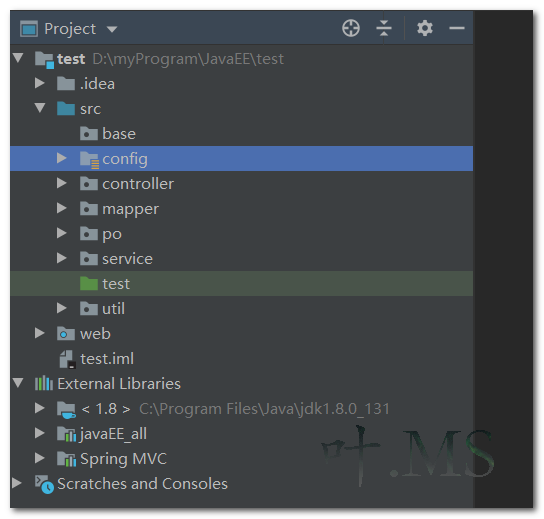Select the highlighted 'config' label
This screenshot has height=519, width=544.
125,159
